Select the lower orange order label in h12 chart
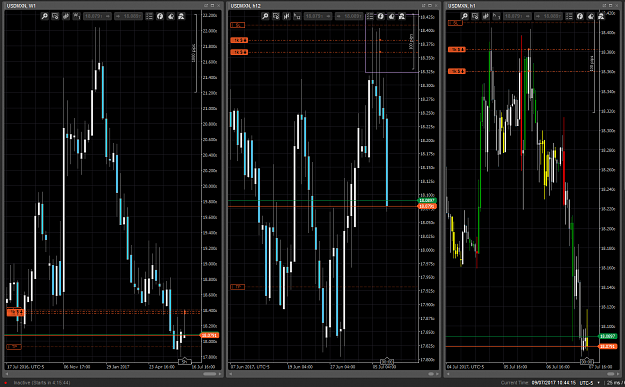The width and height of the screenshot is (625, 387). pyautogui.click(x=239, y=52)
